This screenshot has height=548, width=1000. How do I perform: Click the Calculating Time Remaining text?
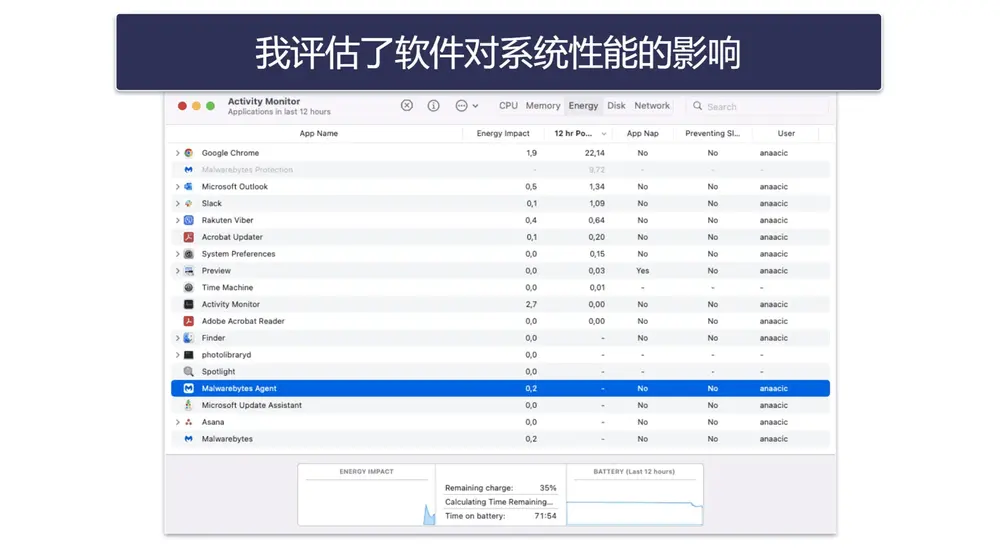click(x=499, y=502)
